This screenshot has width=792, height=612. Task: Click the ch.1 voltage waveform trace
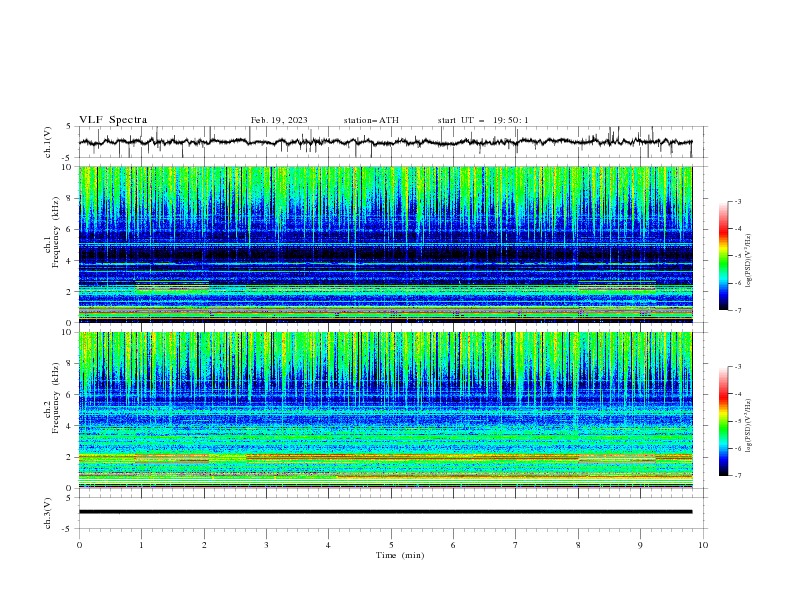pos(385,142)
